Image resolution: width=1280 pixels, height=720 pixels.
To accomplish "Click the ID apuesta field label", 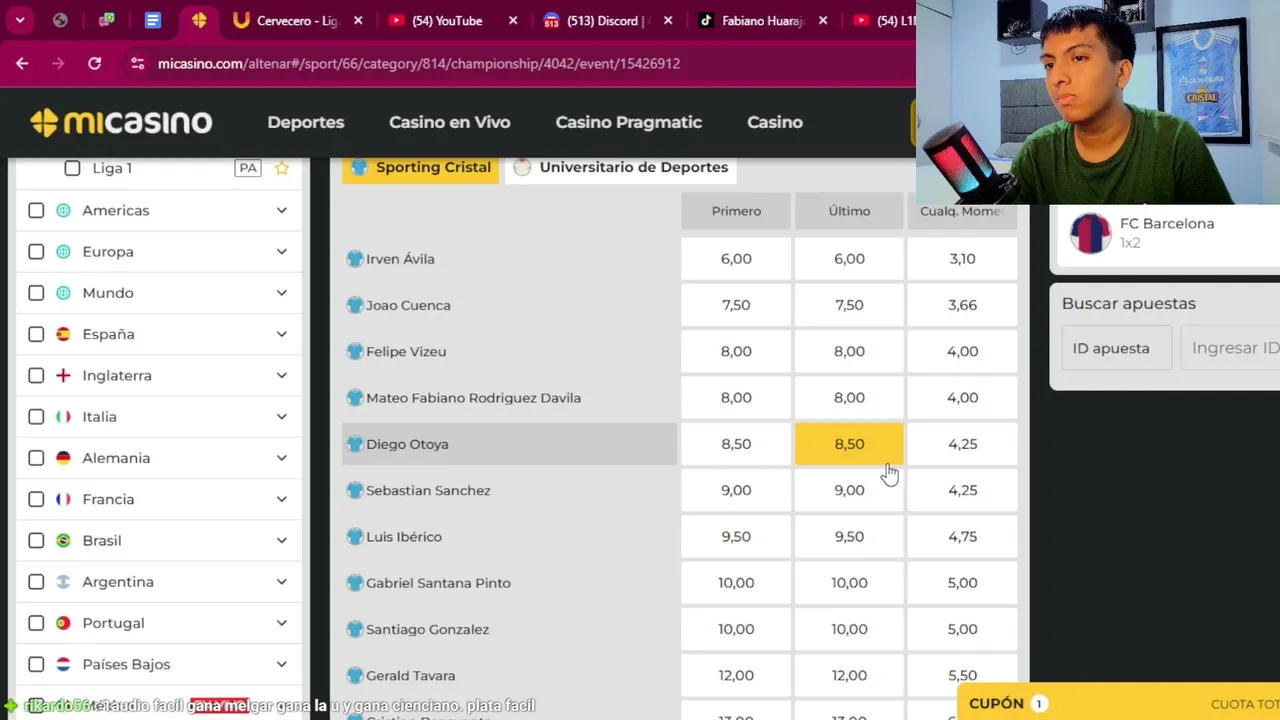I will click(1111, 348).
